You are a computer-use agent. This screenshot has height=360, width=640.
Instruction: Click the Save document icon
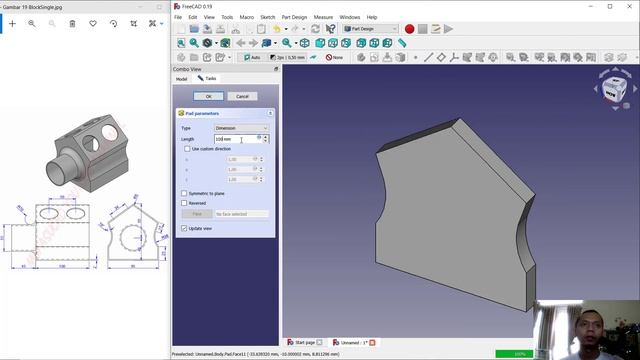point(207,29)
